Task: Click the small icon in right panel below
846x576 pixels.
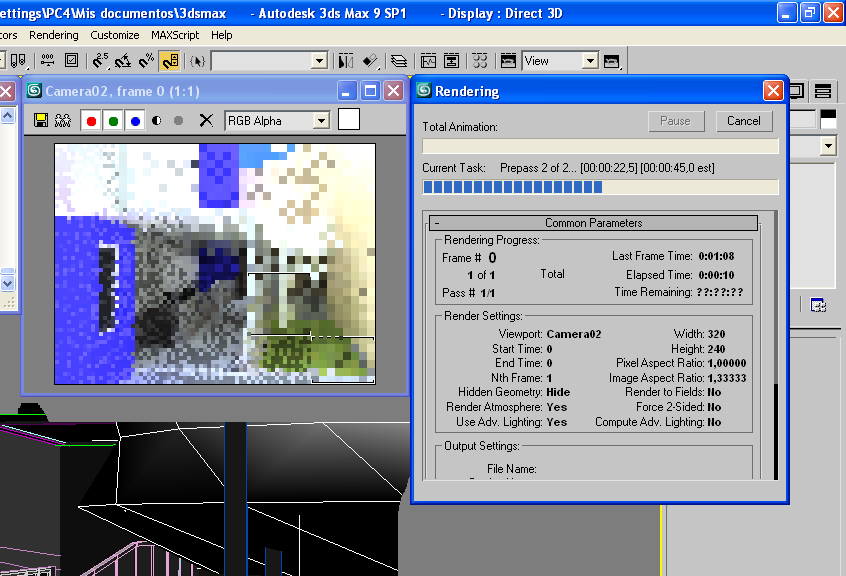Action: (818, 305)
